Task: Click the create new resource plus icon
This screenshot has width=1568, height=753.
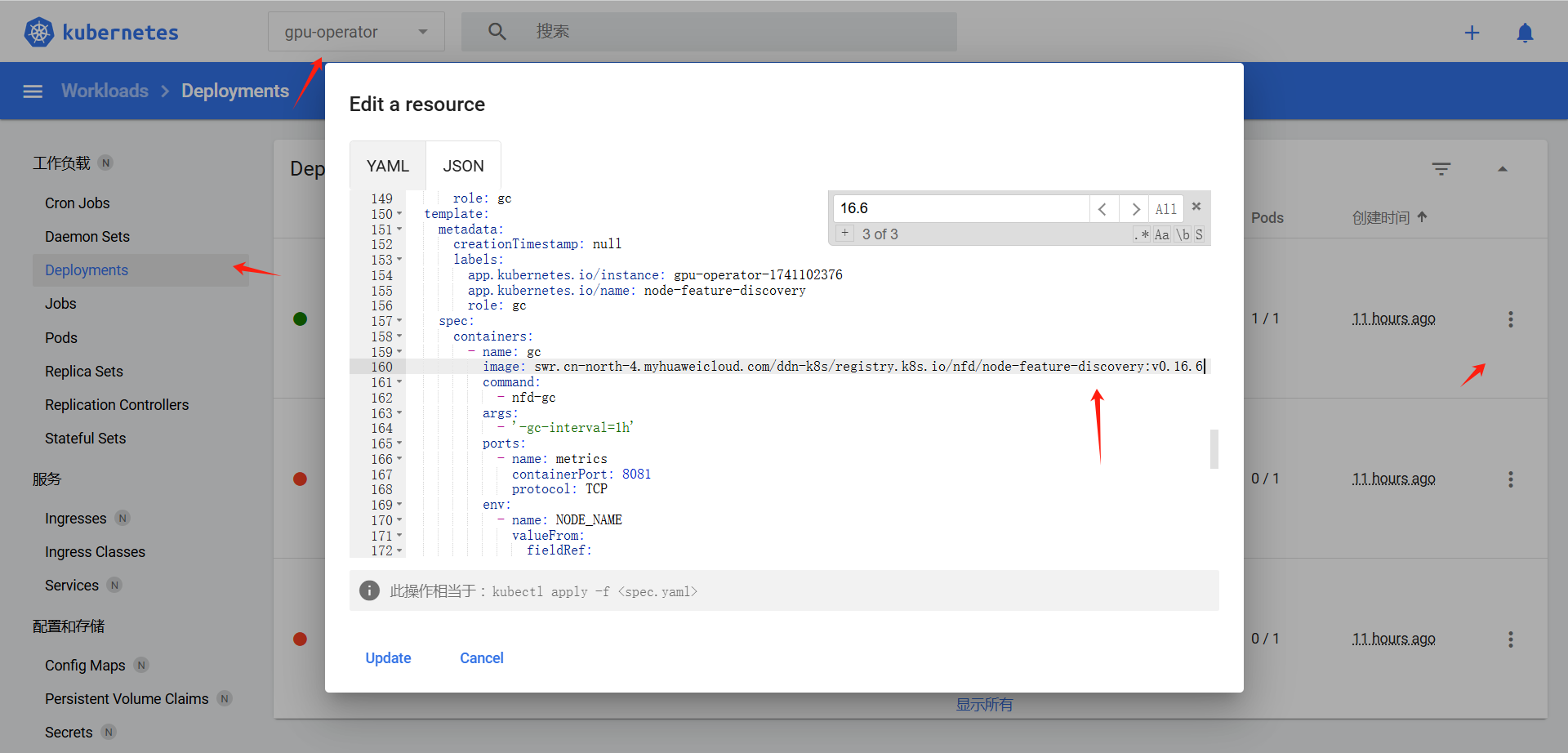Action: pyautogui.click(x=1472, y=33)
